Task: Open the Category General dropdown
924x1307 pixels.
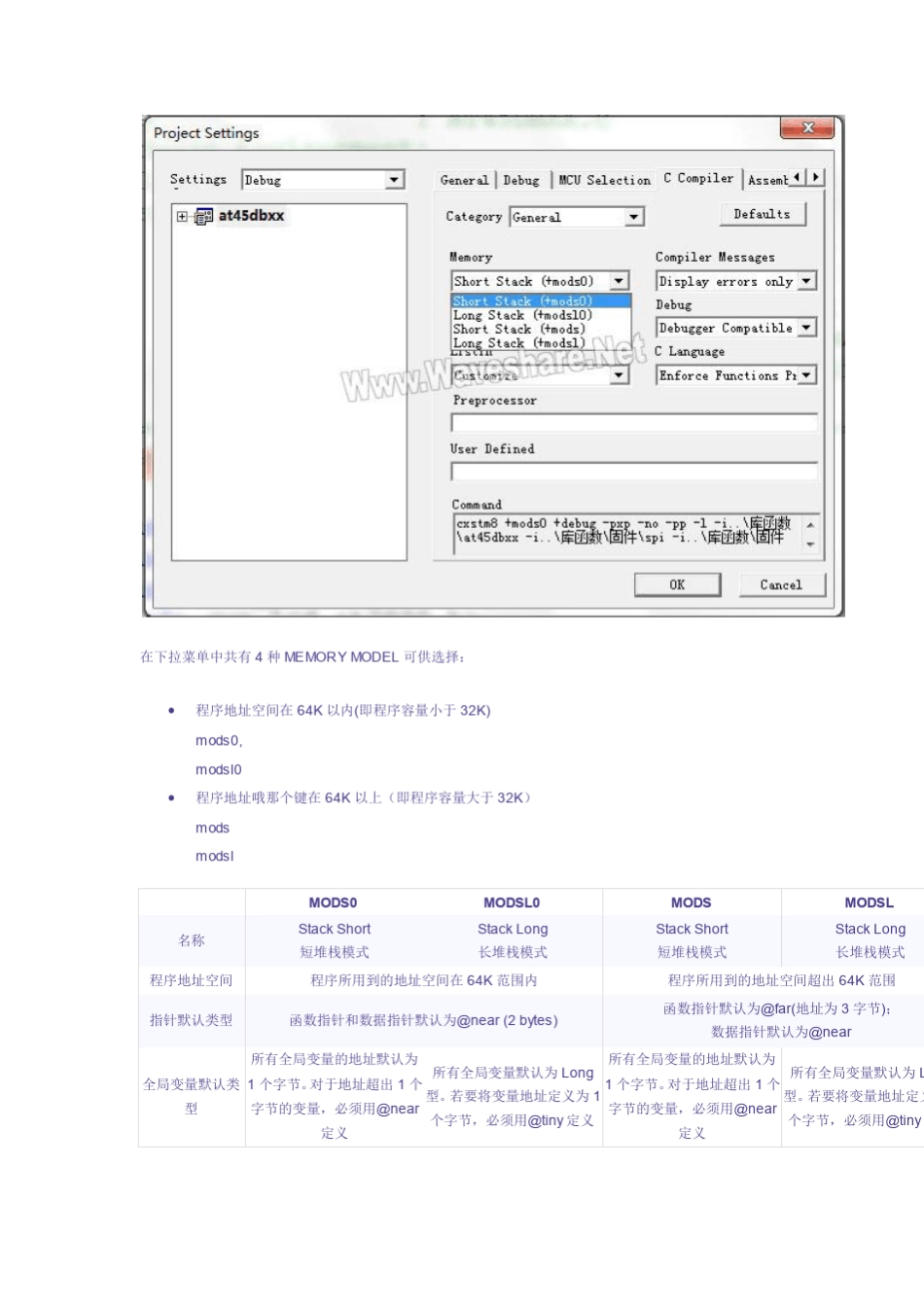Action: point(634,217)
